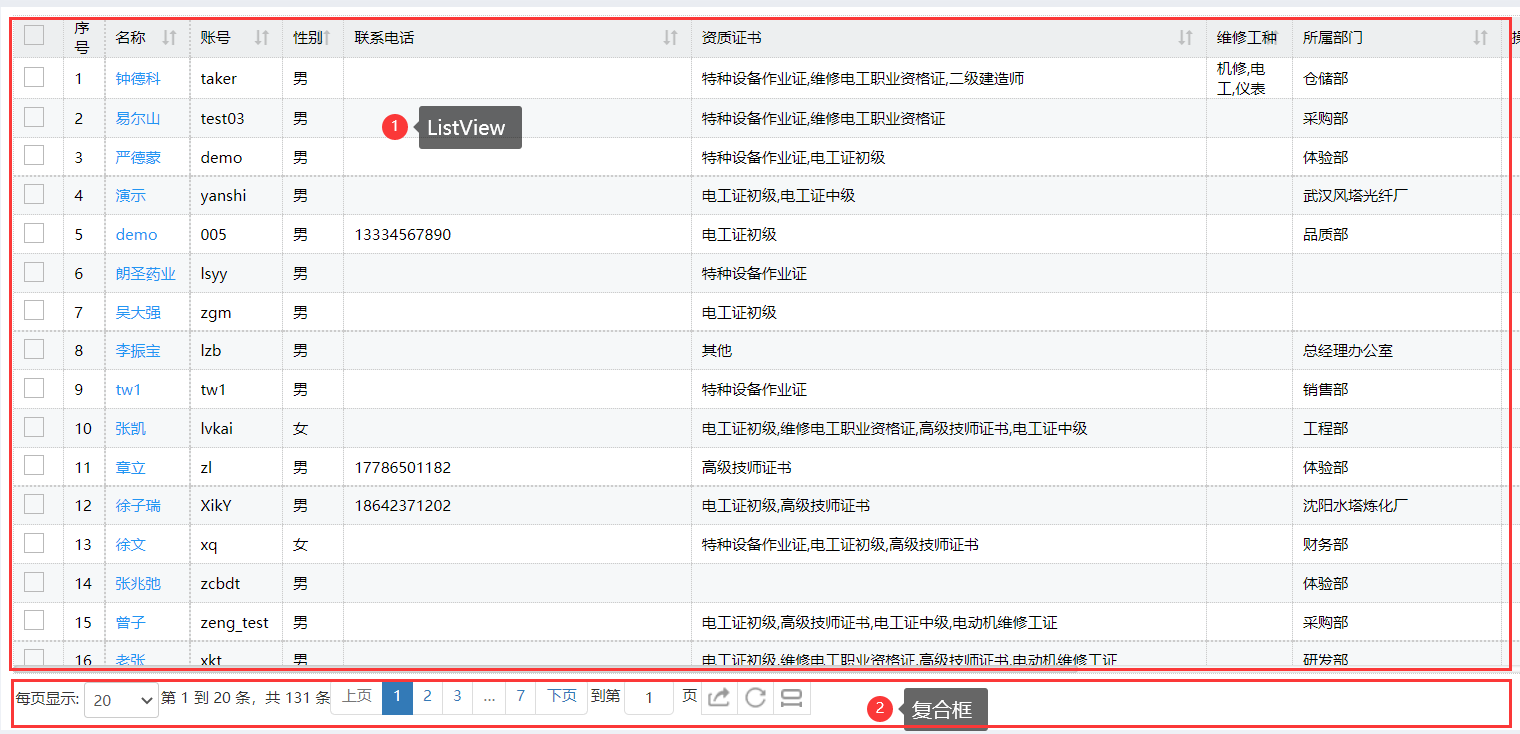Check the row for 吴大强
This screenshot has width=1520, height=734.
pos(34,310)
